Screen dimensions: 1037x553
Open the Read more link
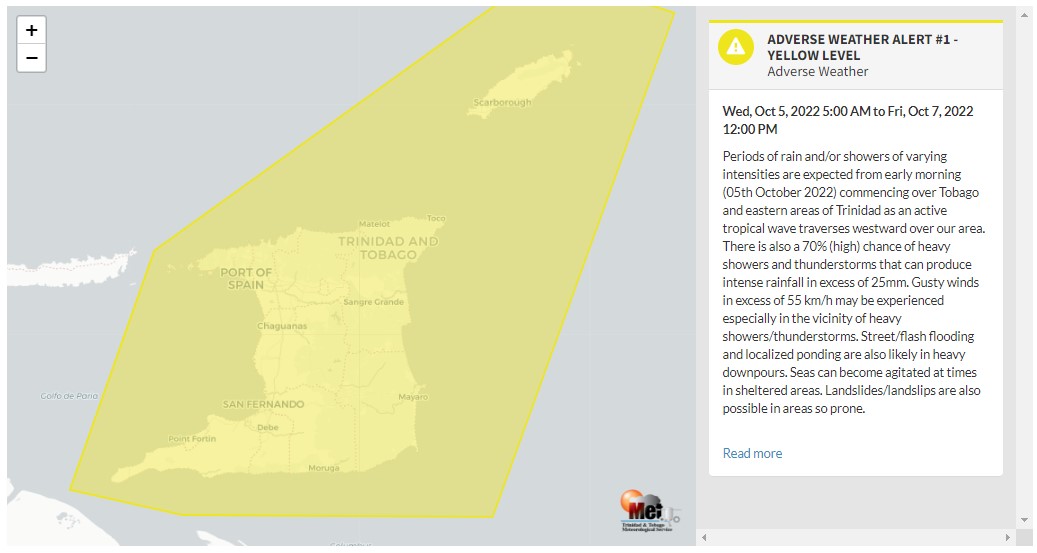click(x=752, y=453)
